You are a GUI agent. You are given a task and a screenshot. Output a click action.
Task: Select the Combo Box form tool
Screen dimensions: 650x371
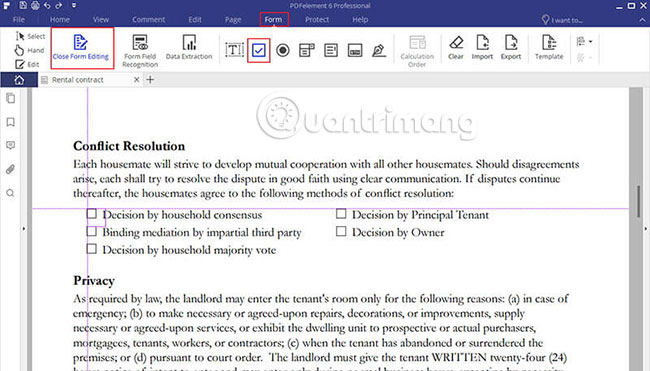point(307,51)
